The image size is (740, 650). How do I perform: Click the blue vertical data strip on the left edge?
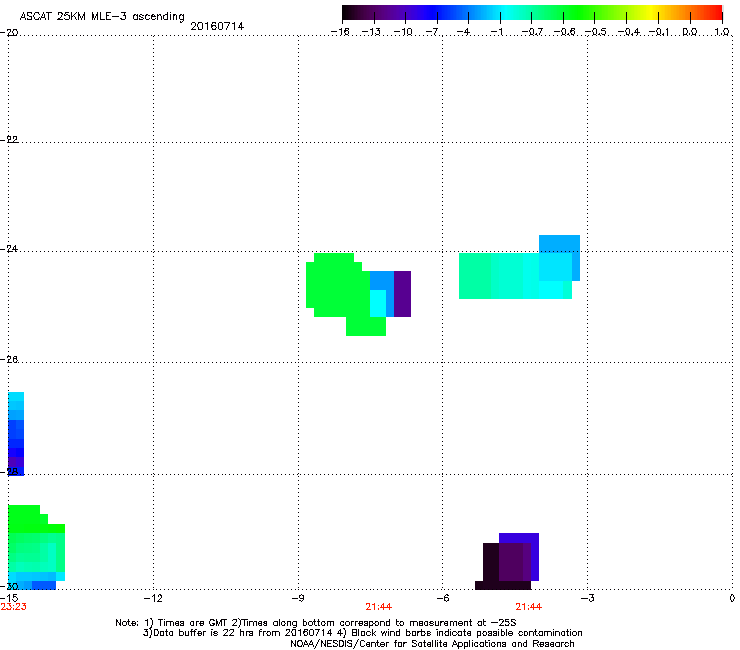pyautogui.click(x=16, y=433)
